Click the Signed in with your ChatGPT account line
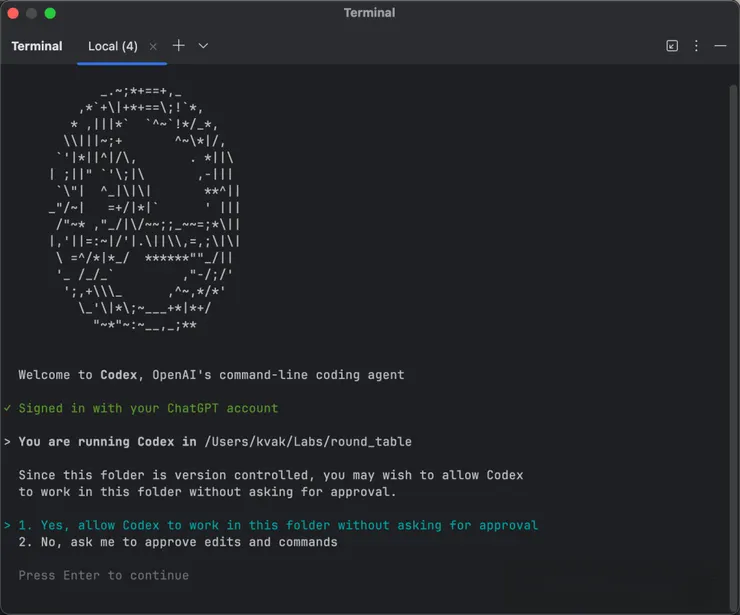Viewport: 740px width, 615px height. tap(148, 408)
